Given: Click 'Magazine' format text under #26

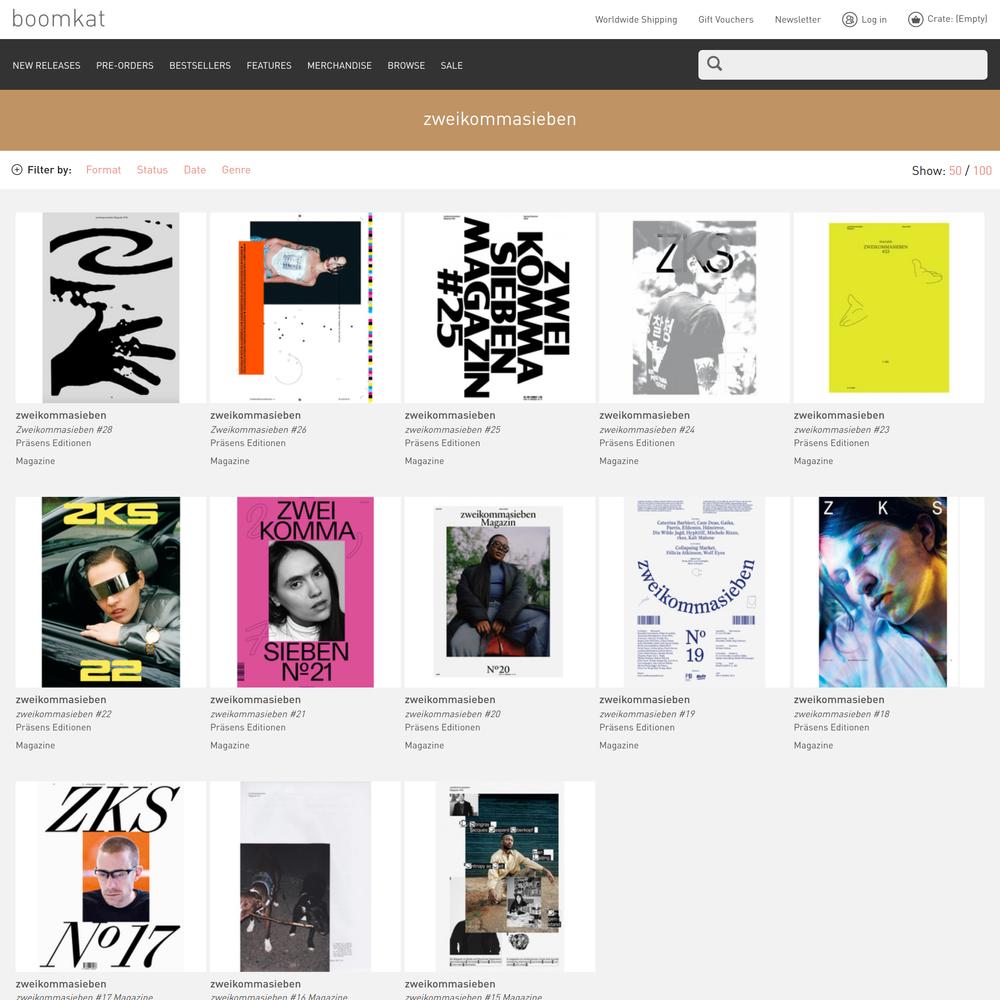Looking at the screenshot, I should 230,461.
